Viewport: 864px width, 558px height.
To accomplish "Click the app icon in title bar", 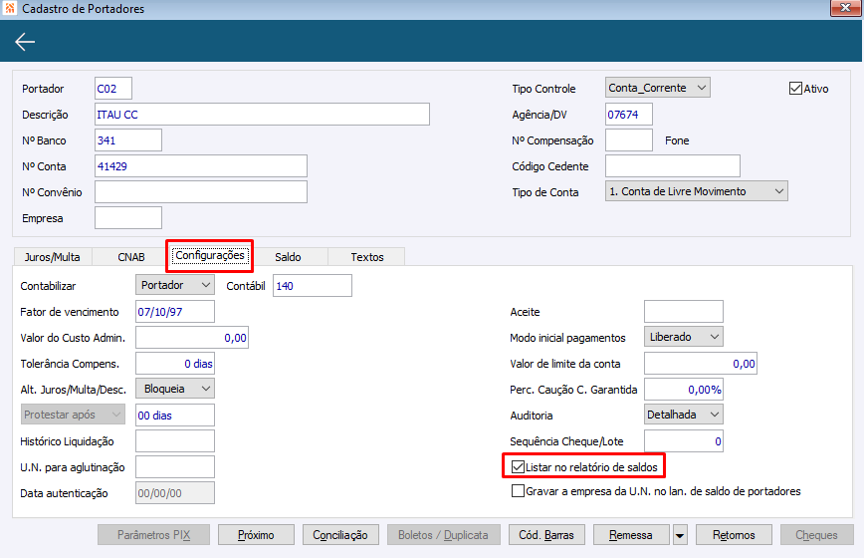I will point(10,8).
